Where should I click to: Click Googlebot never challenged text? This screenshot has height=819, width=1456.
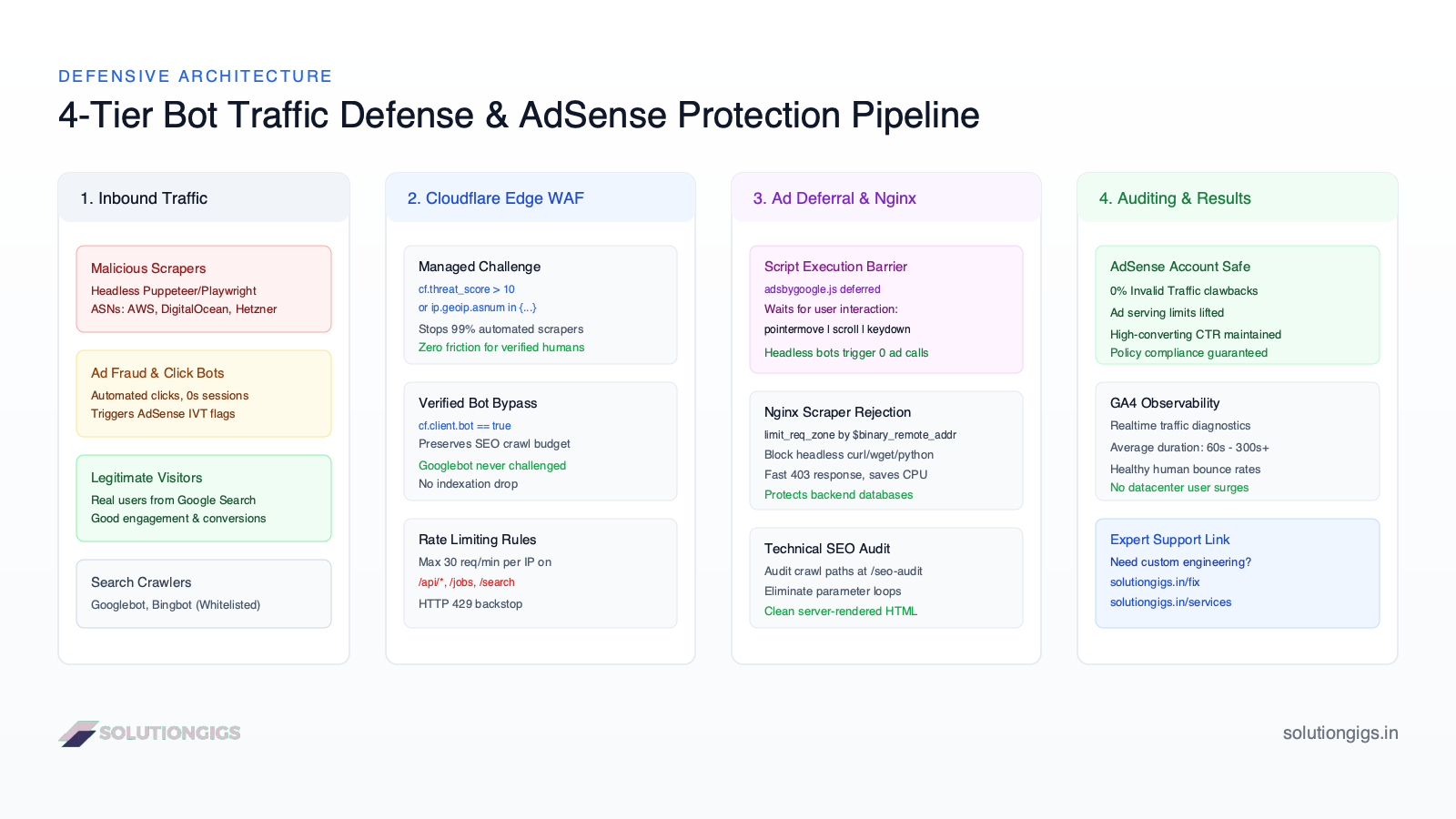[492, 466]
